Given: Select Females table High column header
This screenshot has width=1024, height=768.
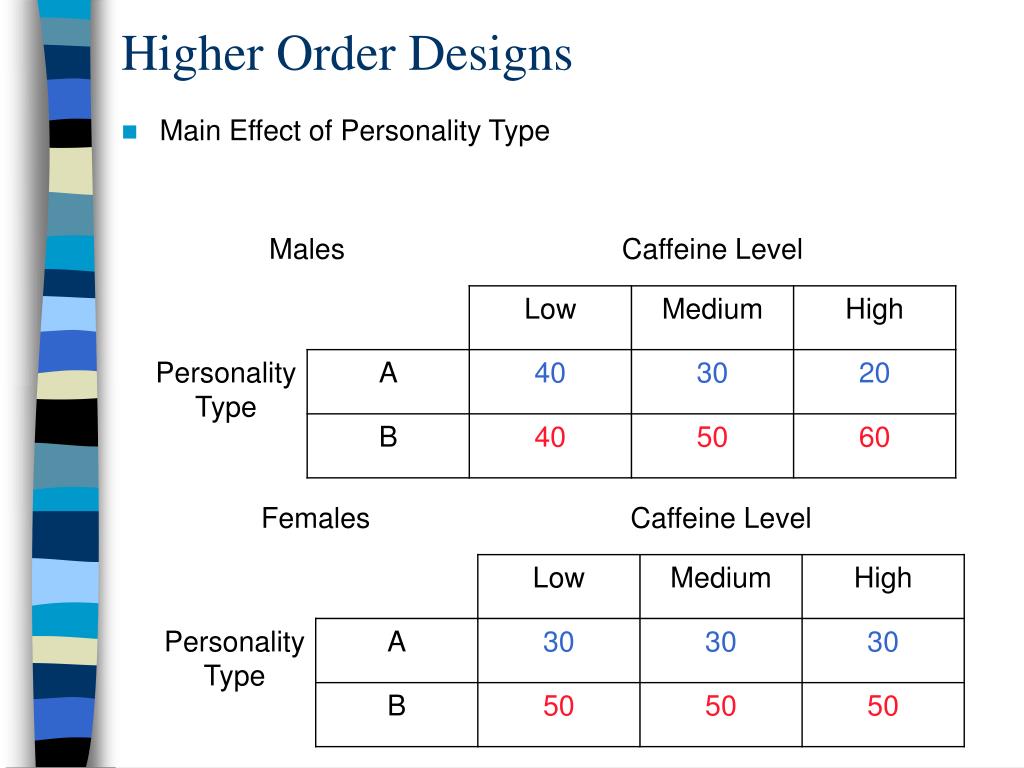Looking at the screenshot, I should tap(883, 586).
